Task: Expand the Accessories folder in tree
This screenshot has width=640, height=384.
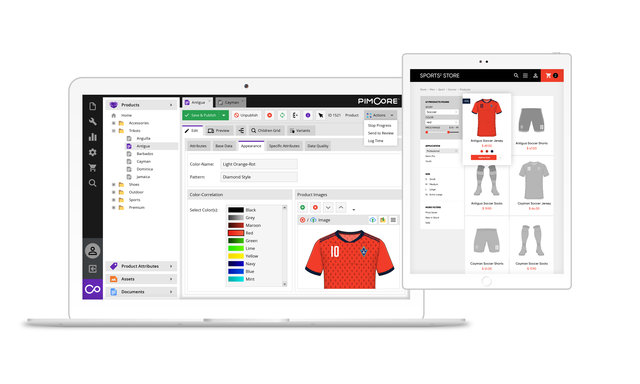Action: pyautogui.click(x=114, y=123)
